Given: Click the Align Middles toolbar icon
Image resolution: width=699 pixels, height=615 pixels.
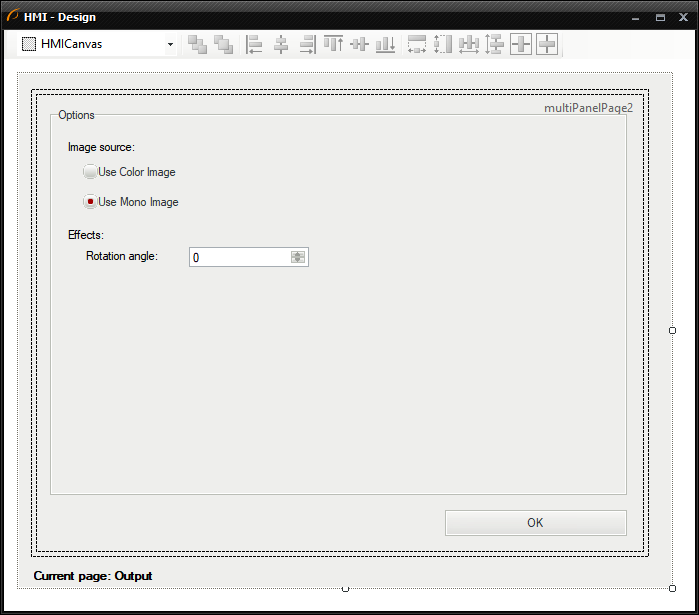Looking at the screenshot, I should [359, 44].
